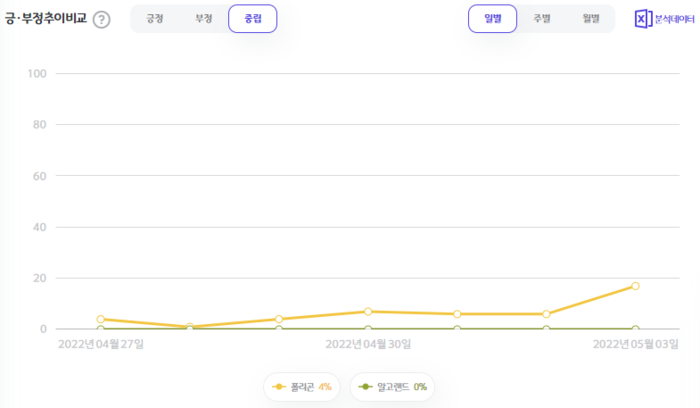The image size is (700, 408).
Task: Switch to 월별 monthly view
Action: (590, 19)
